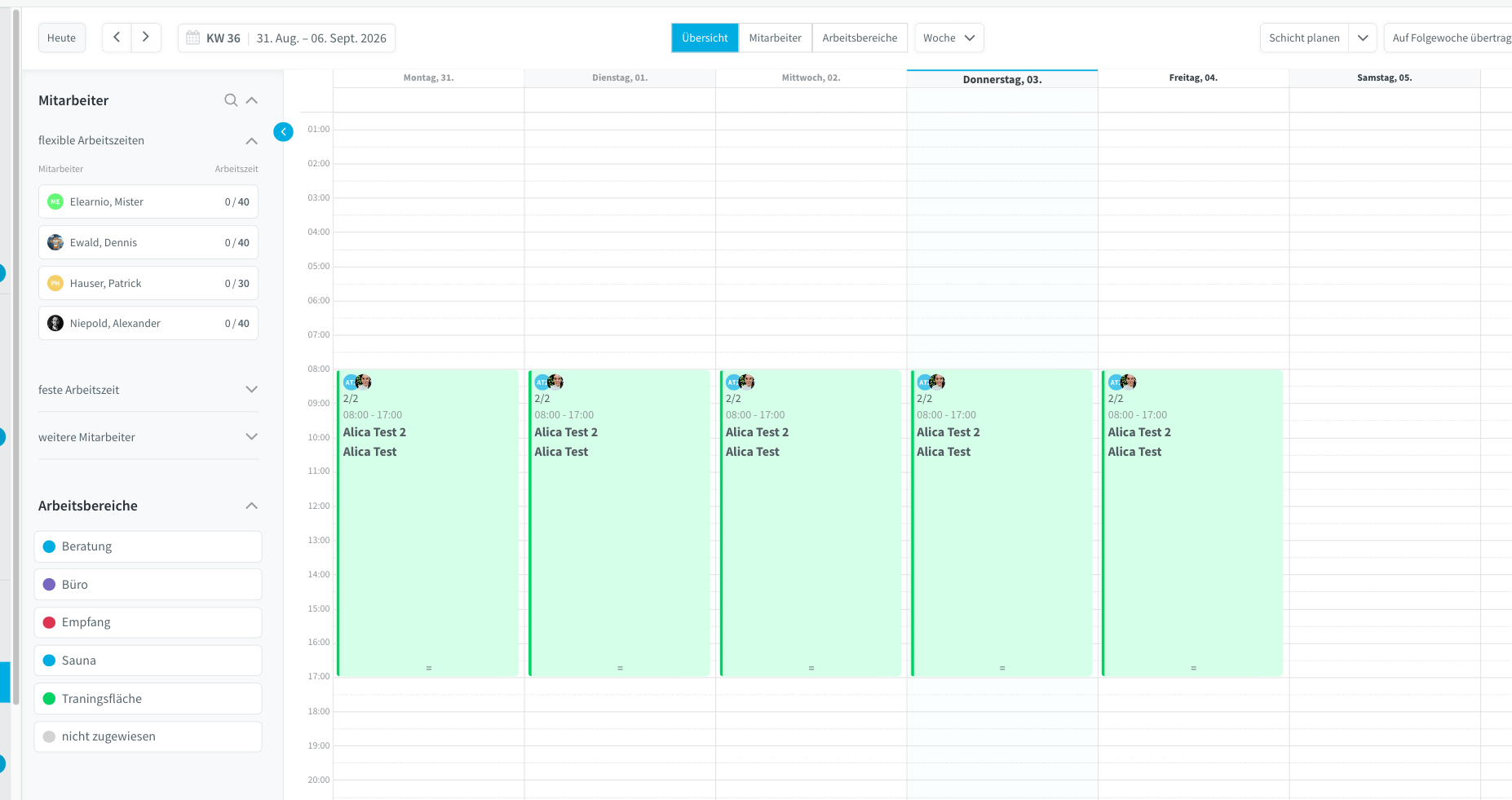1512x800 pixels.
Task: Open the Woche view dropdown
Action: [949, 38]
